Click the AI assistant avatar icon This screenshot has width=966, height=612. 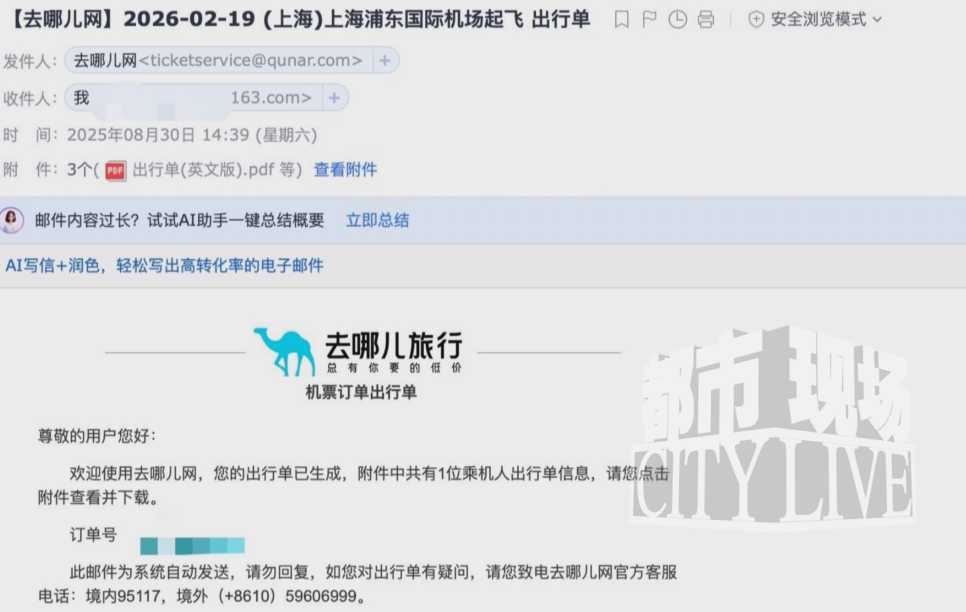coord(12,221)
